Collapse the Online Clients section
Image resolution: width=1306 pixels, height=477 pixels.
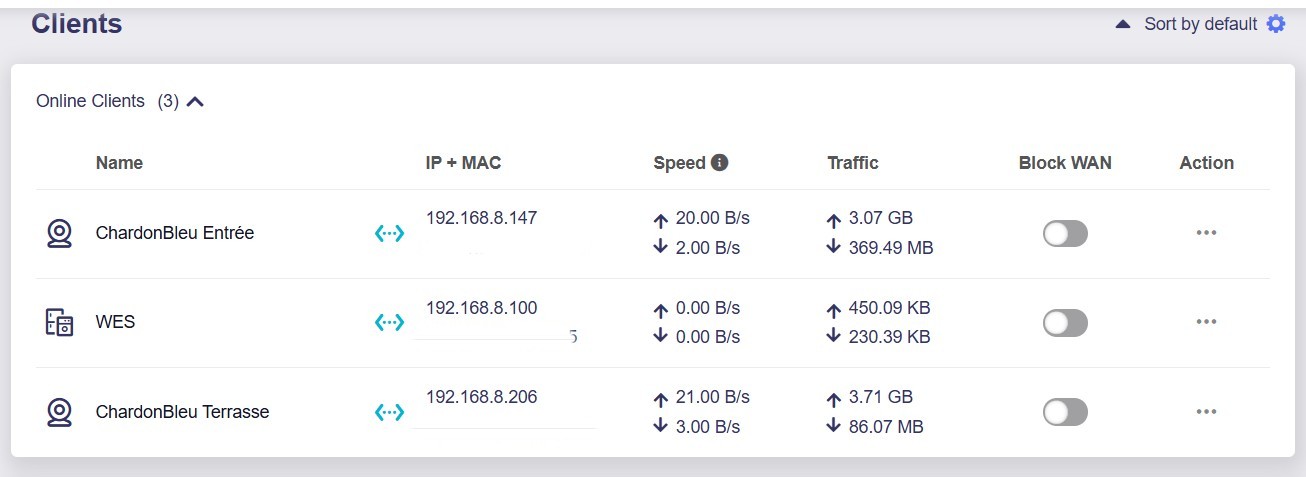(x=195, y=101)
